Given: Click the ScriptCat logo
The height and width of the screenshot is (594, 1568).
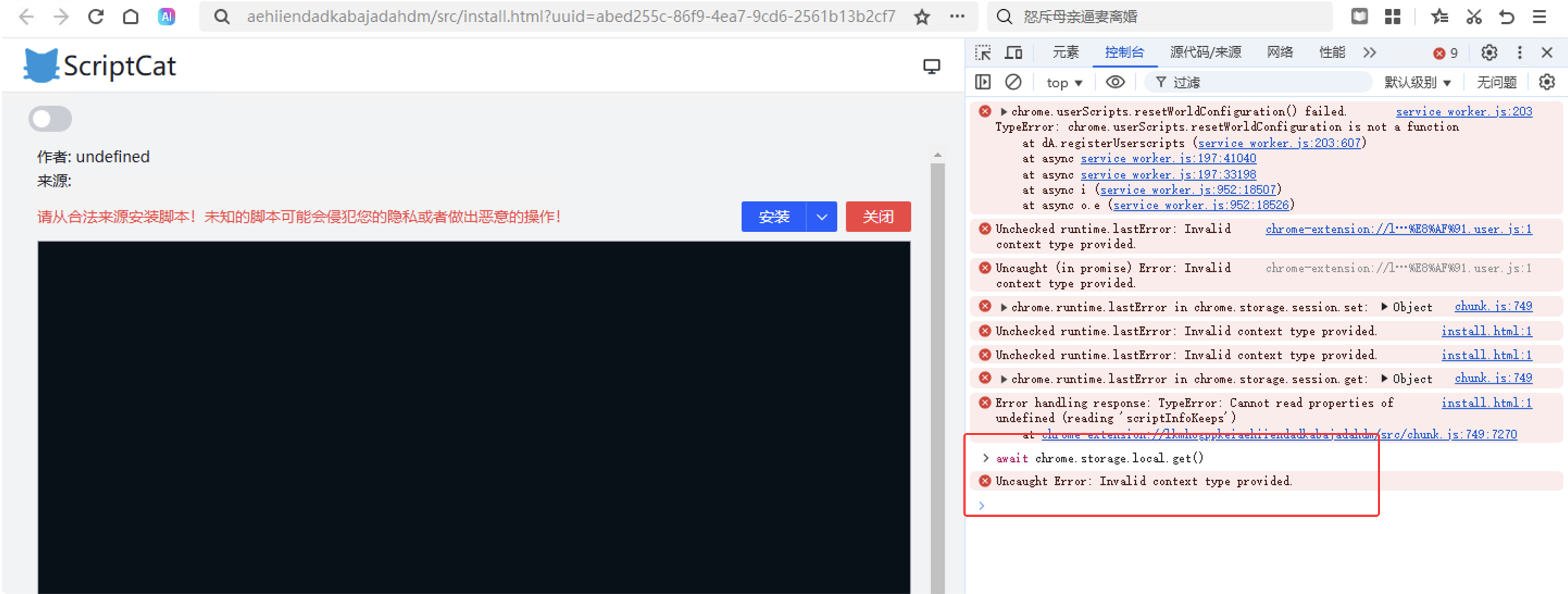Looking at the screenshot, I should (x=99, y=65).
